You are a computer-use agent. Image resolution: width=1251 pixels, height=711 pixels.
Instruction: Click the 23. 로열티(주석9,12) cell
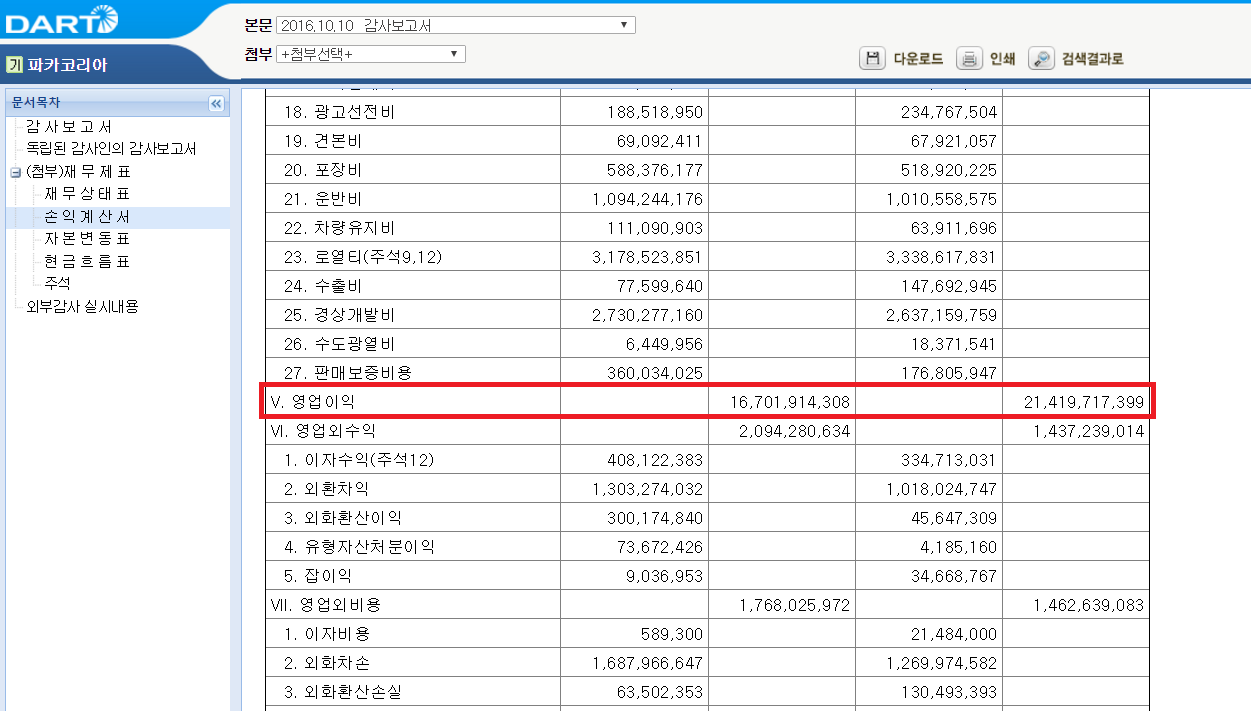point(362,257)
